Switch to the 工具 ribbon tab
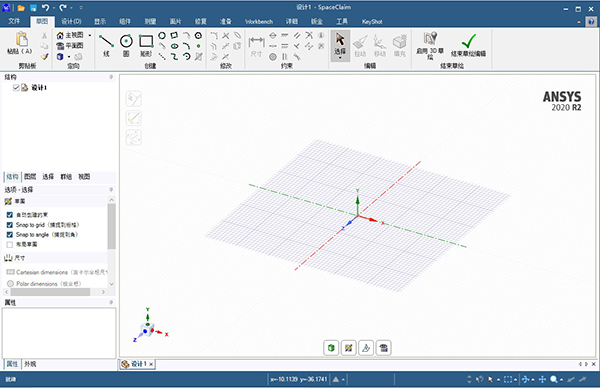Screen dimensions: 600x388 coord(342,21)
